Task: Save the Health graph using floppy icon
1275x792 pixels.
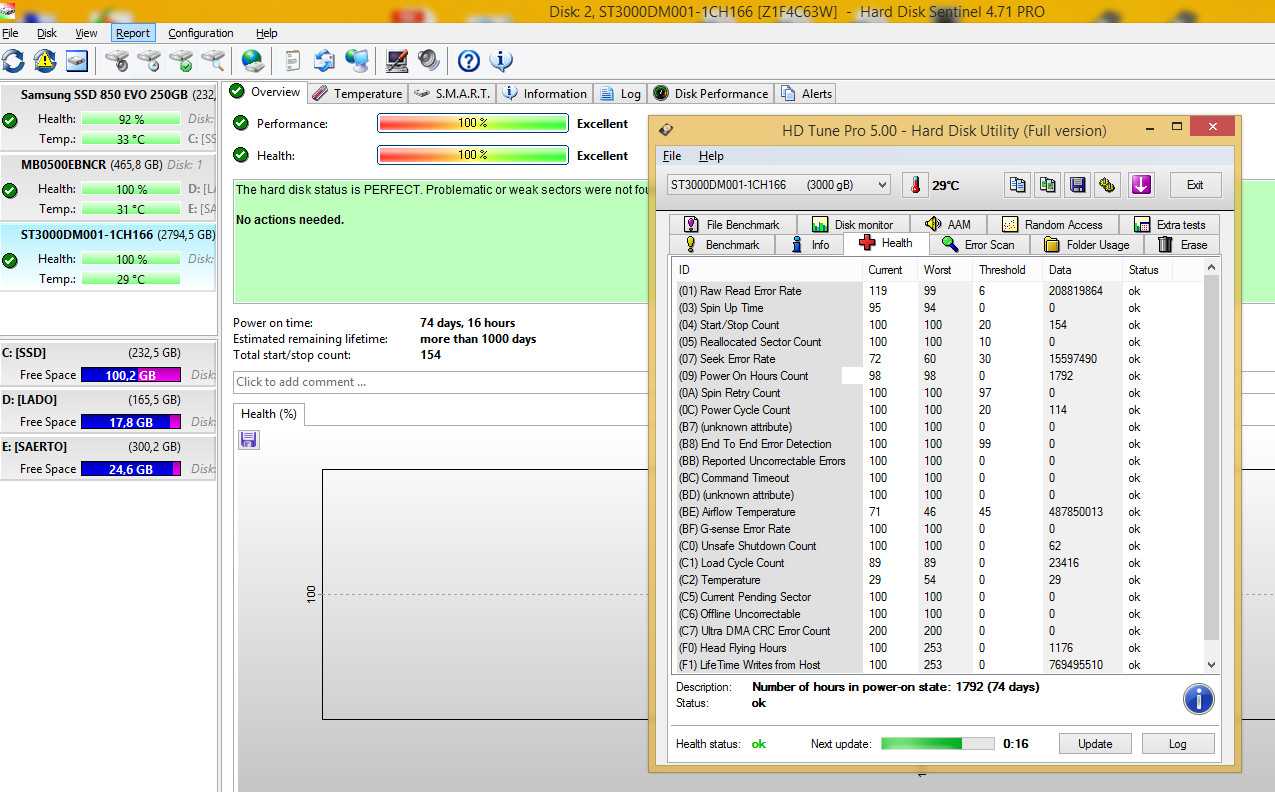Action: [x=248, y=440]
